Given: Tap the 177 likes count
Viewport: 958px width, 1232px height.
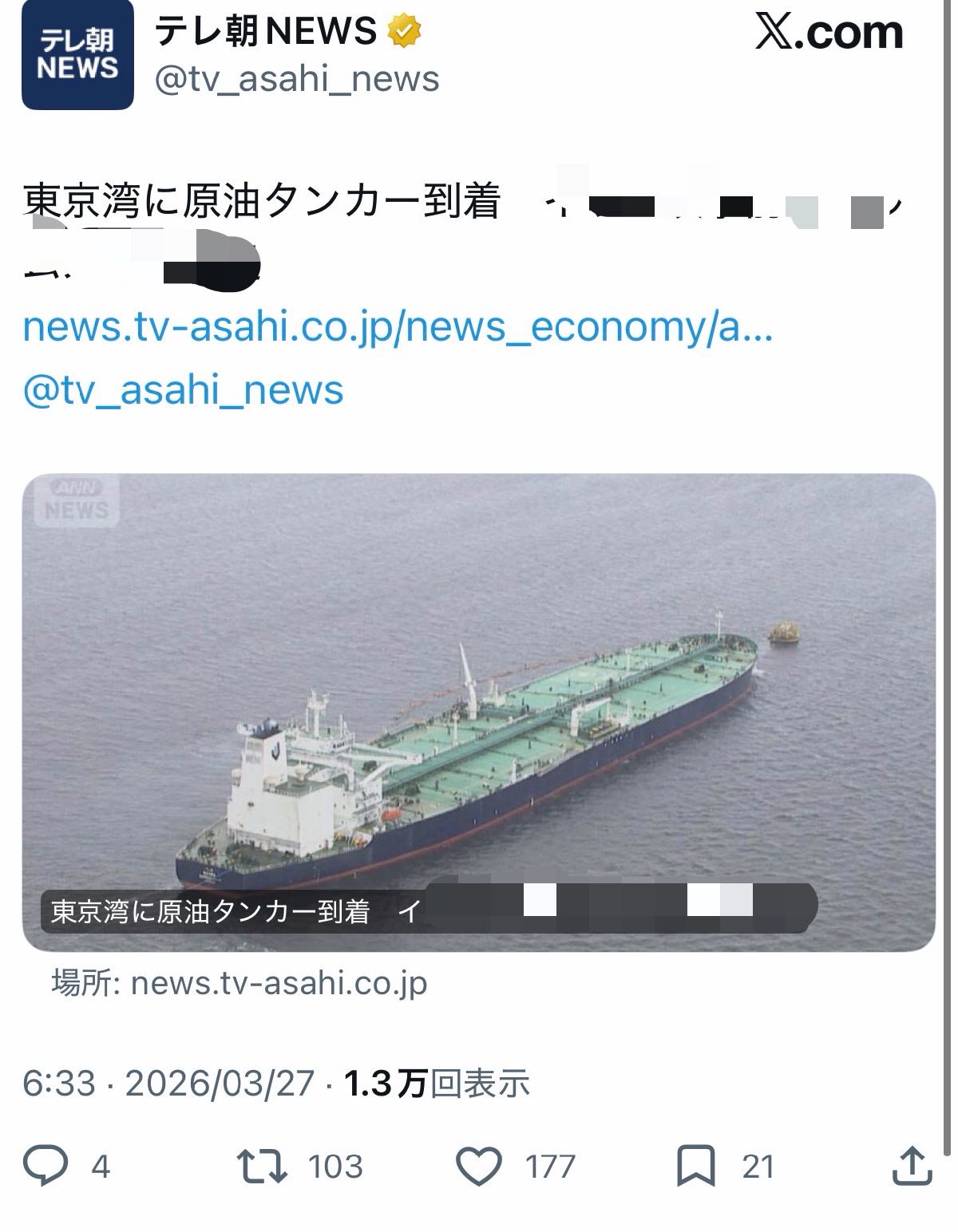Looking at the screenshot, I should click(x=550, y=1167).
